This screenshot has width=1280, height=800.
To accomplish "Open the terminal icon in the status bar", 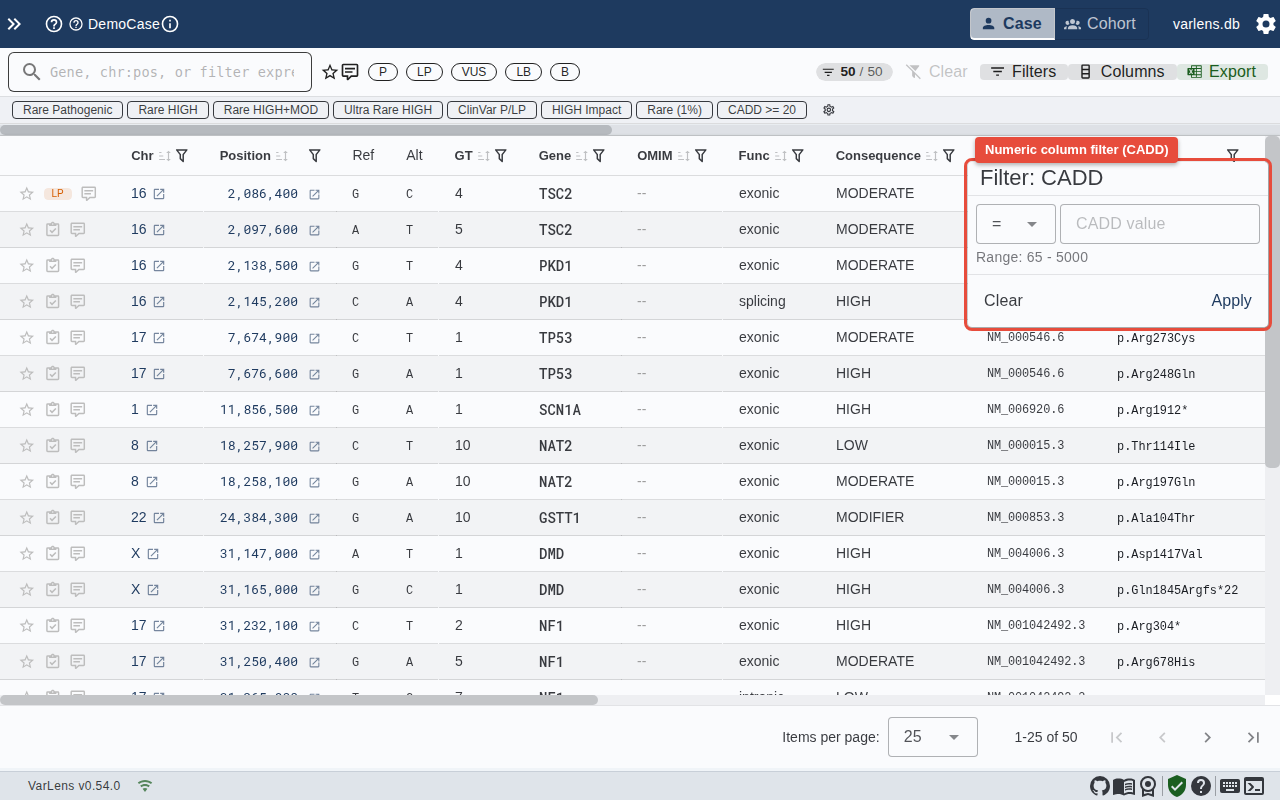I will 1253,786.
